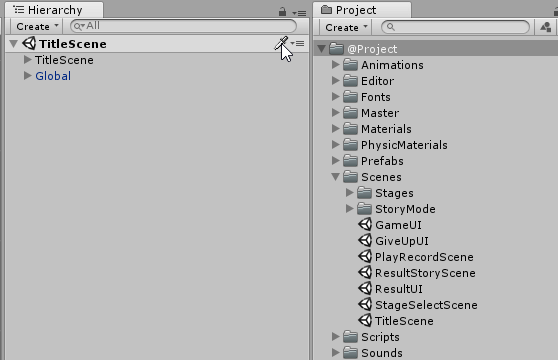Click the TitleScene asset icon in Project
558x360 pixels.
(365, 321)
